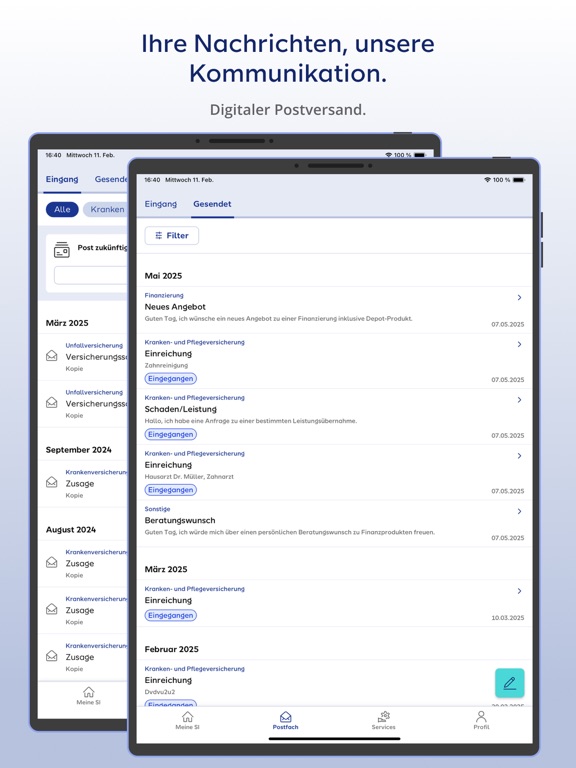Image resolution: width=576 pixels, height=768 pixels.
Task: Select the Postfach mailbox icon in bottom bar
Action: tap(286, 717)
